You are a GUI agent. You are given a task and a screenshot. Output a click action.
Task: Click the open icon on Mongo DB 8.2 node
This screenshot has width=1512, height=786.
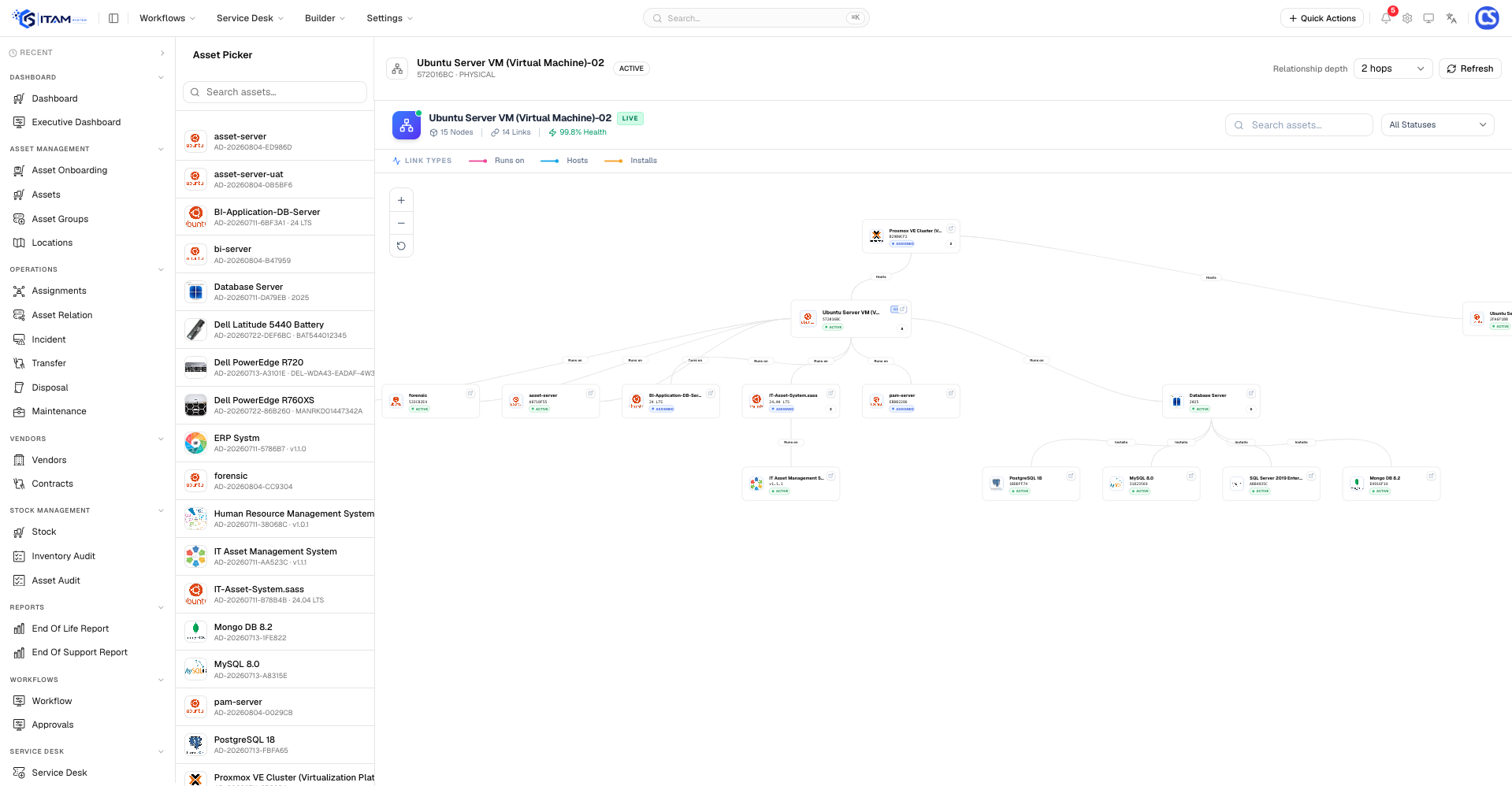click(x=1431, y=476)
